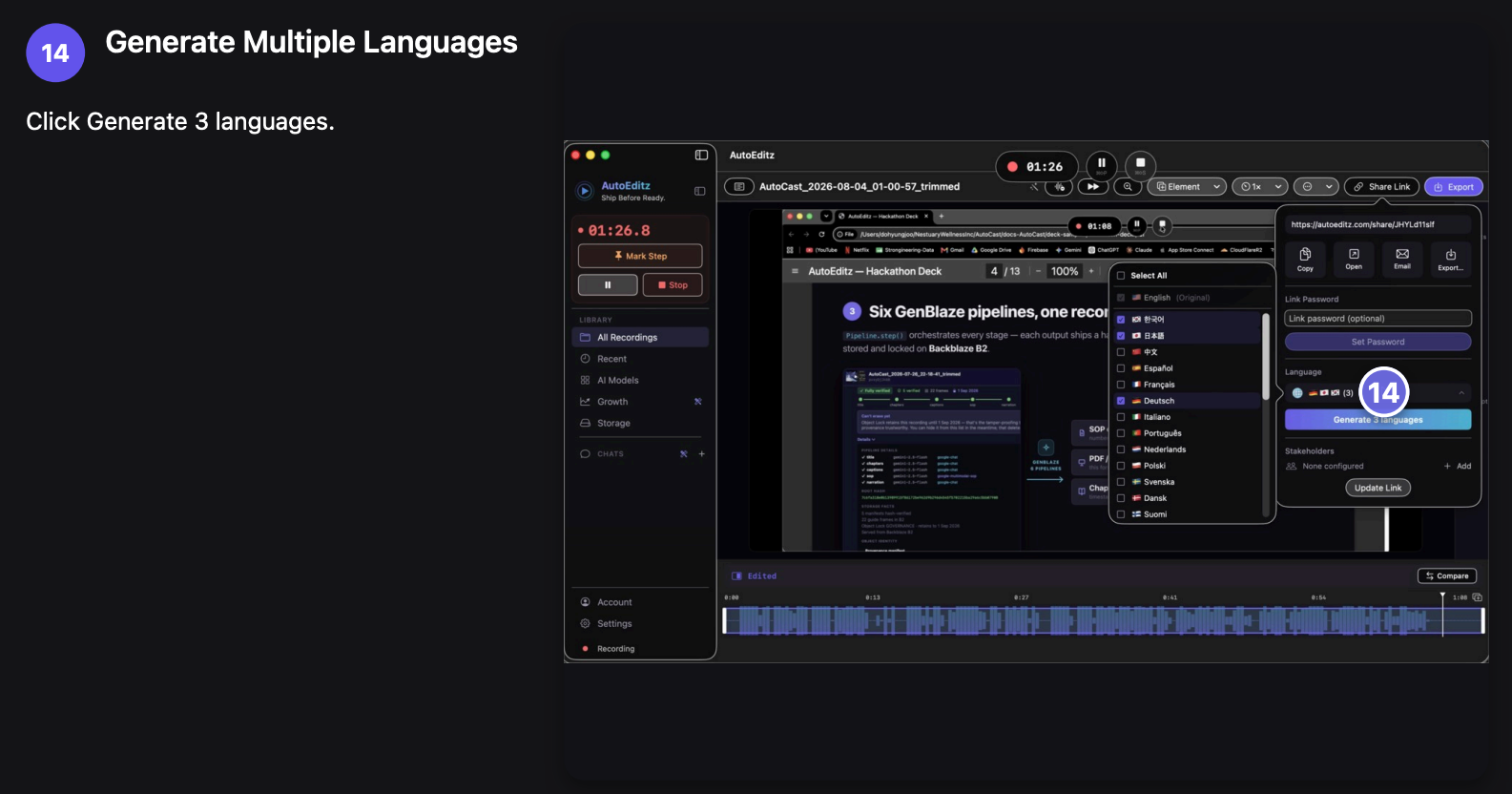Check the Suomi language checkbox
The height and width of the screenshot is (794, 1512).
pos(1121,514)
